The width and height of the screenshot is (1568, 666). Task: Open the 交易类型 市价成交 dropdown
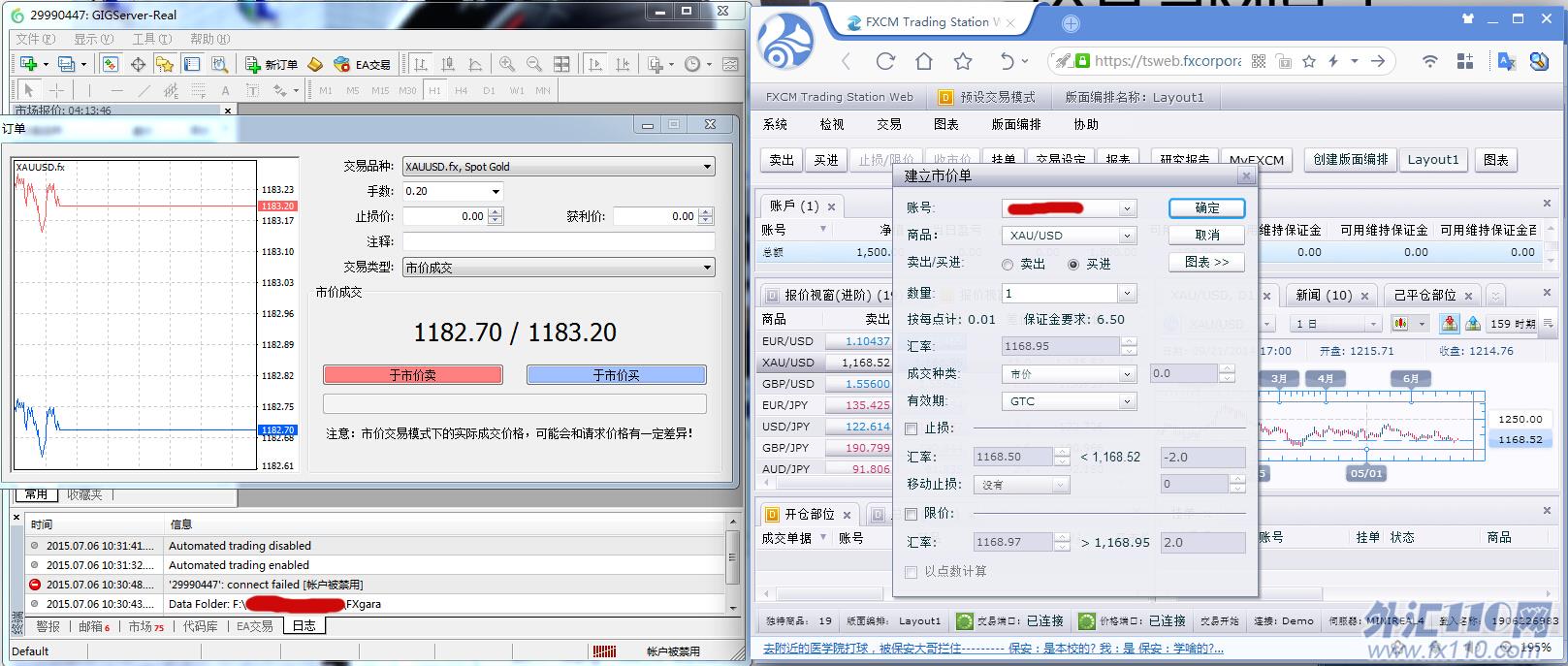(x=559, y=268)
